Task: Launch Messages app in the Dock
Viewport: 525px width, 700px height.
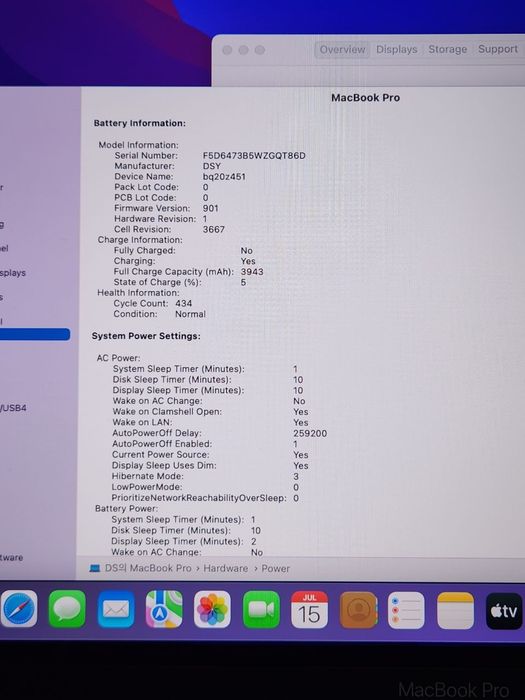Action: coord(67,609)
